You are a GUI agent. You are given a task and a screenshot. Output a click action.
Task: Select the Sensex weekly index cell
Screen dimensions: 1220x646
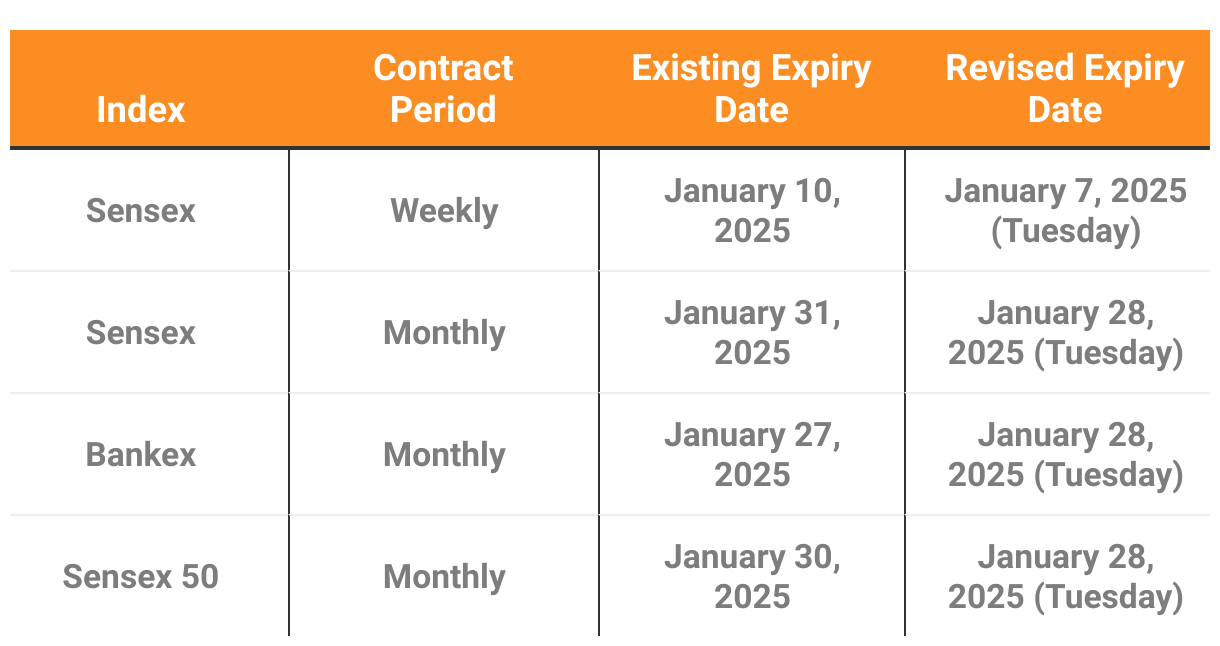(141, 211)
